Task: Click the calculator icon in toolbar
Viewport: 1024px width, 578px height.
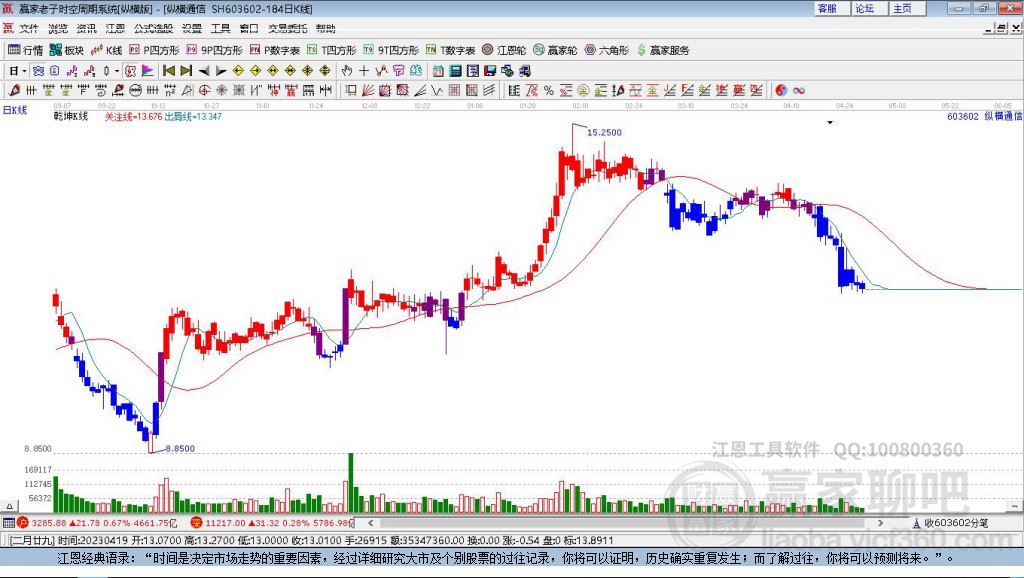Action: click(x=456, y=71)
